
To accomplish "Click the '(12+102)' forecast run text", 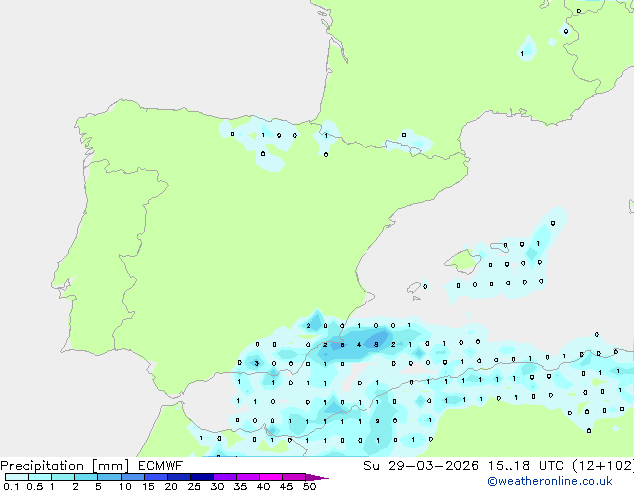I will pos(603,465).
